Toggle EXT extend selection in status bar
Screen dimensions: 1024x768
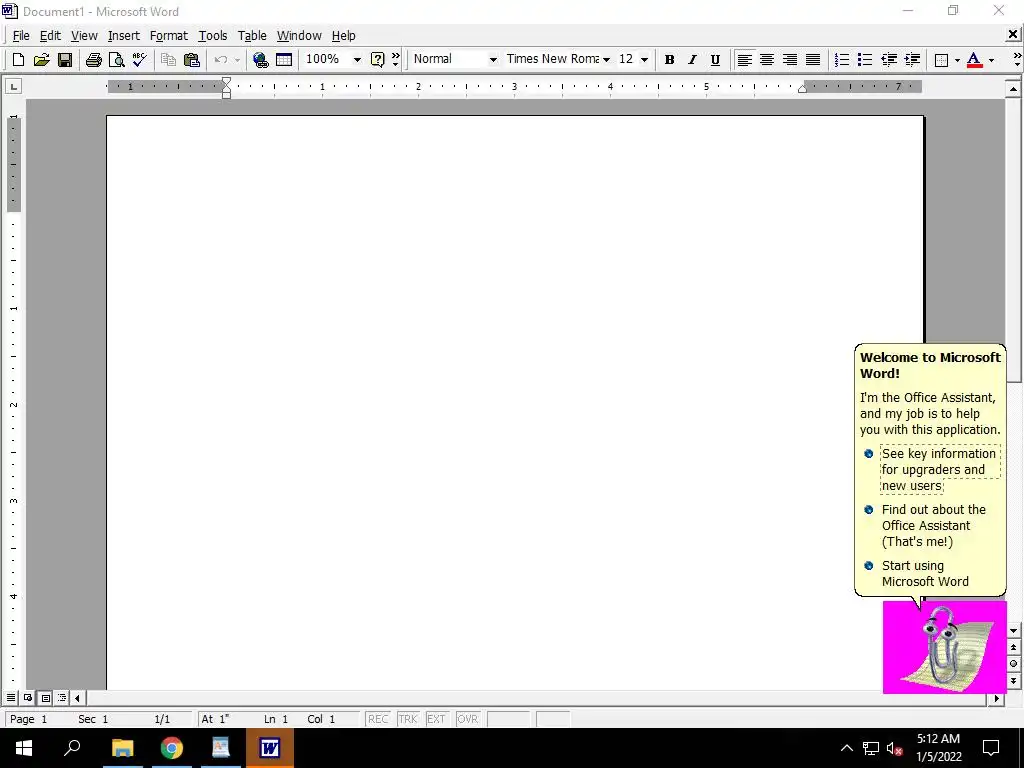point(436,719)
